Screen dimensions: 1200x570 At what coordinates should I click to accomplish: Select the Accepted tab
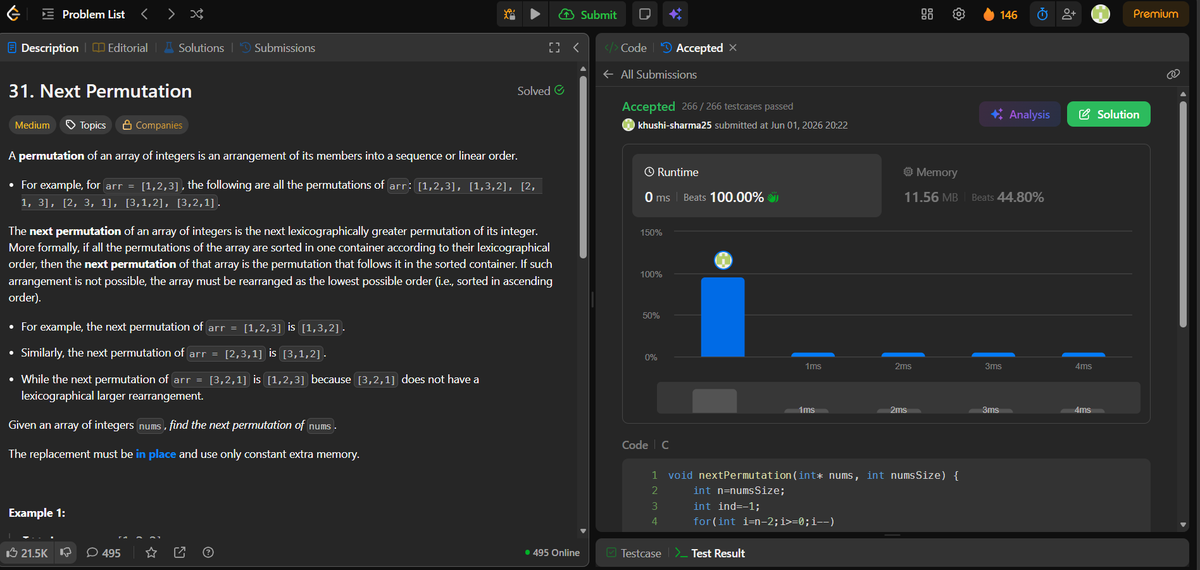[x=692, y=48]
